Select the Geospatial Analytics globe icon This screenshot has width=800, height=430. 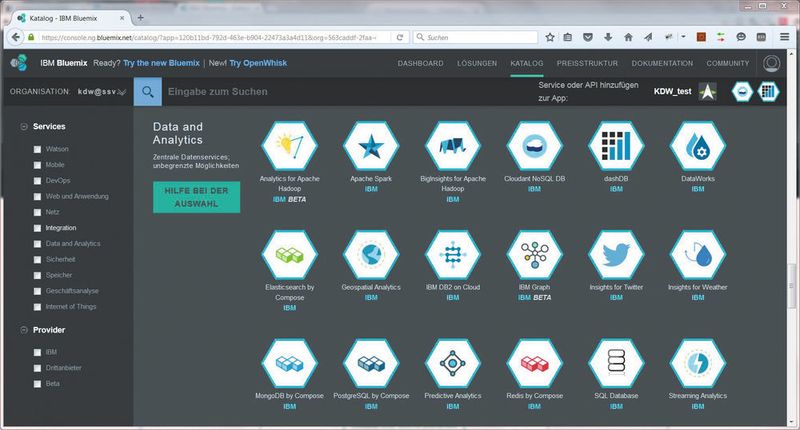pyautogui.click(x=371, y=254)
